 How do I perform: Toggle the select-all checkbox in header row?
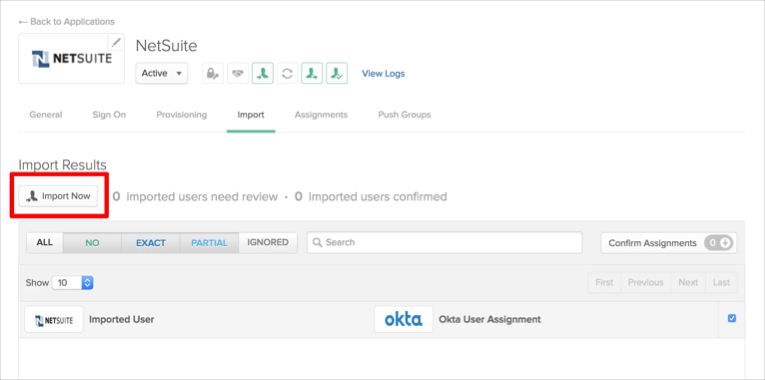coord(731,319)
